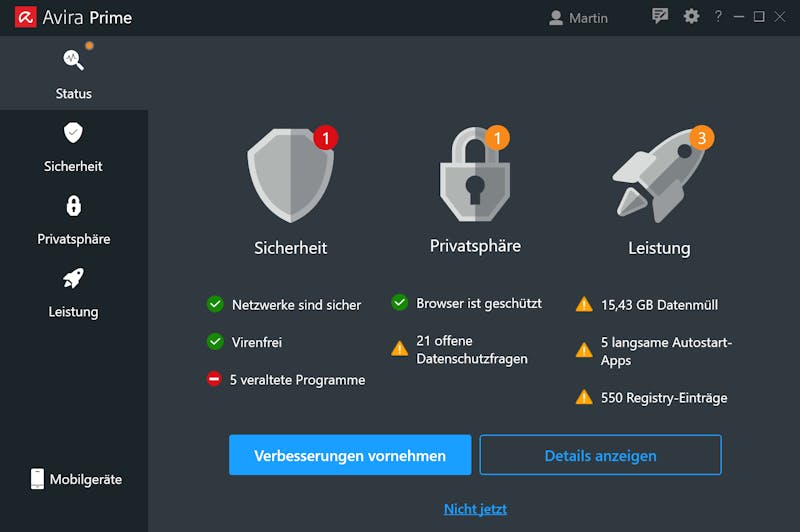This screenshot has width=800, height=532.
Task: Click 'Browser ist geschützt' text
Action: tap(479, 303)
